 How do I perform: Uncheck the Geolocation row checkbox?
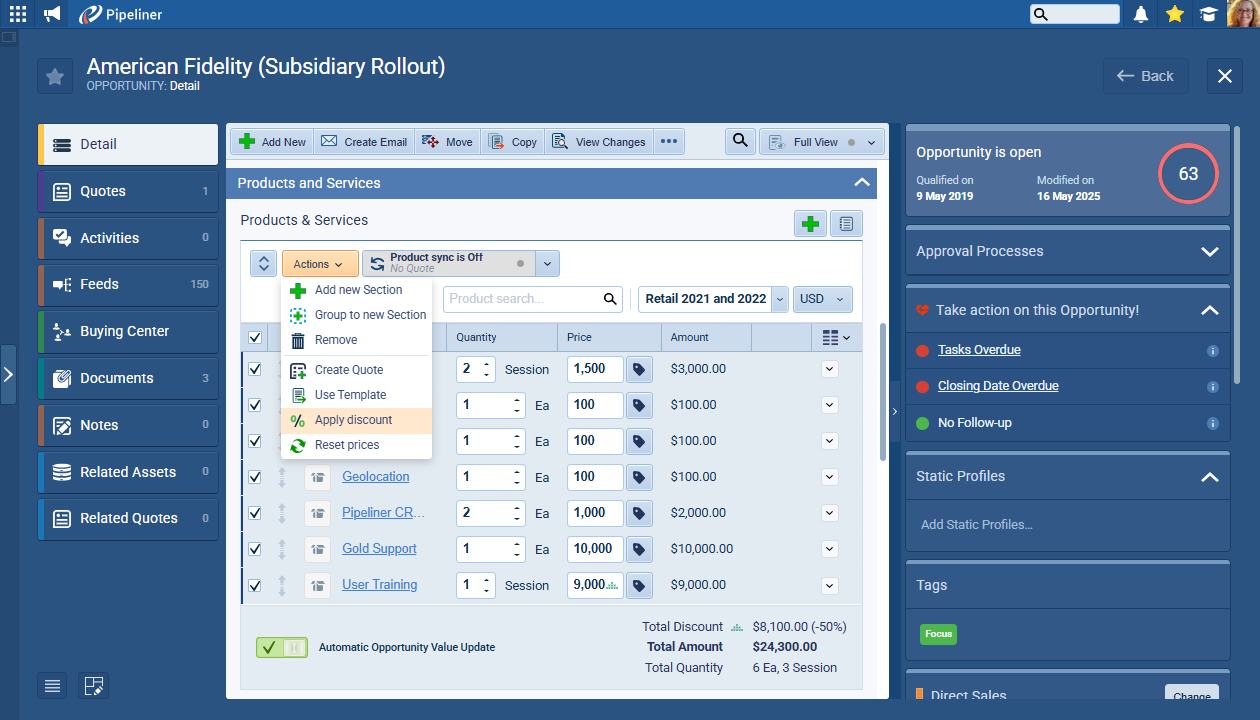pos(255,477)
